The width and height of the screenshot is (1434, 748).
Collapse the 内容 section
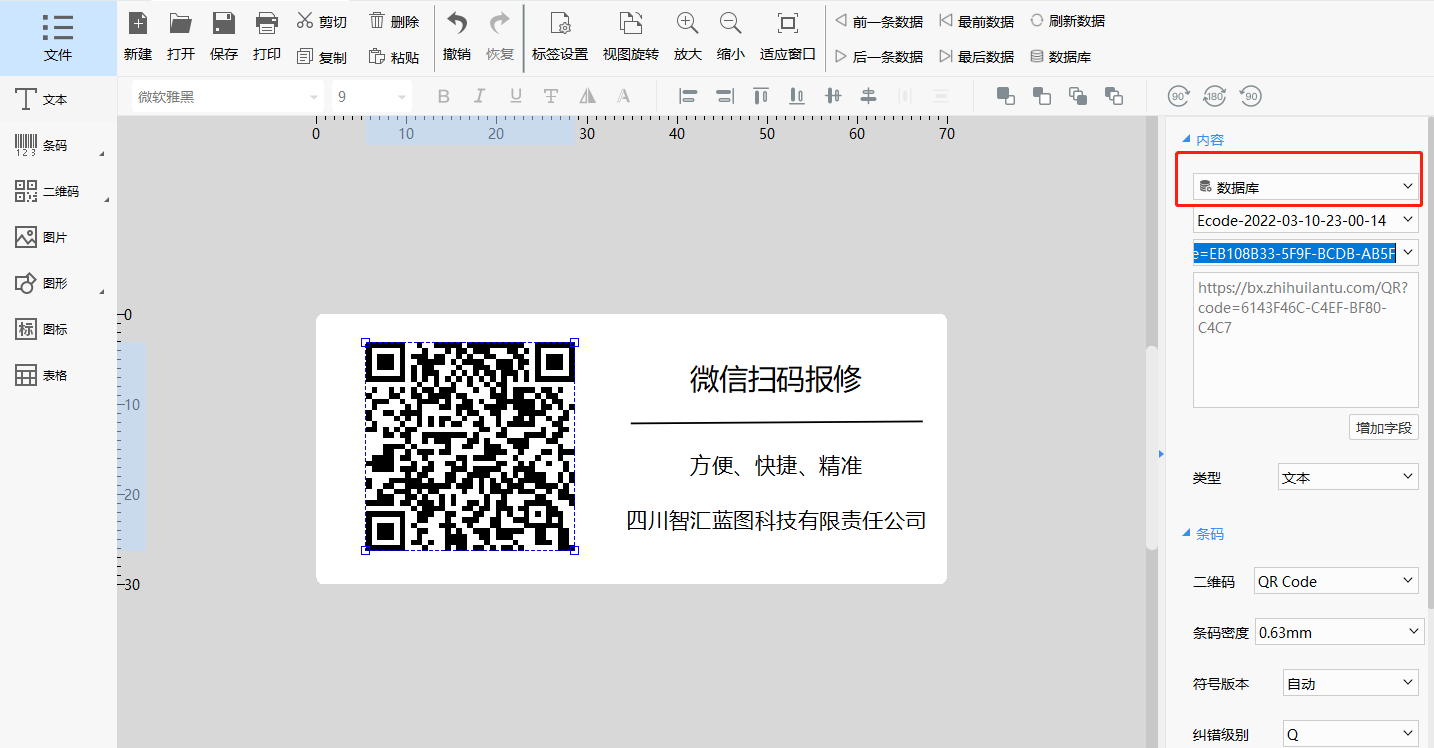point(1187,140)
